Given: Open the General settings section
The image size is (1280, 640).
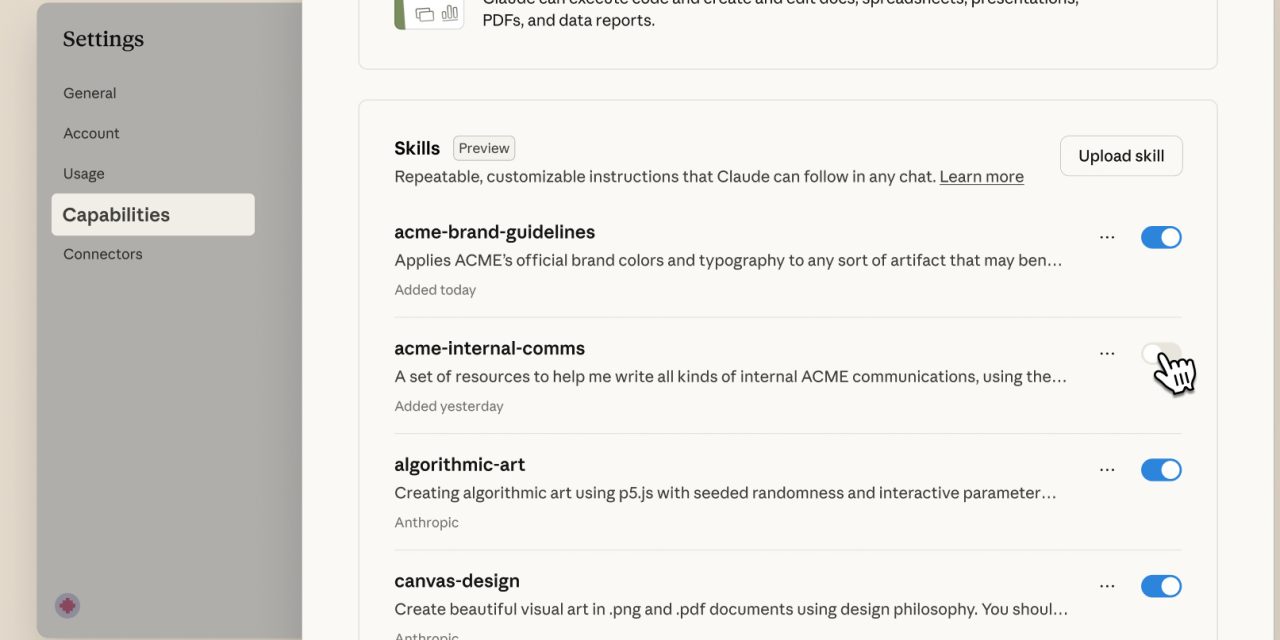Looking at the screenshot, I should [89, 93].
